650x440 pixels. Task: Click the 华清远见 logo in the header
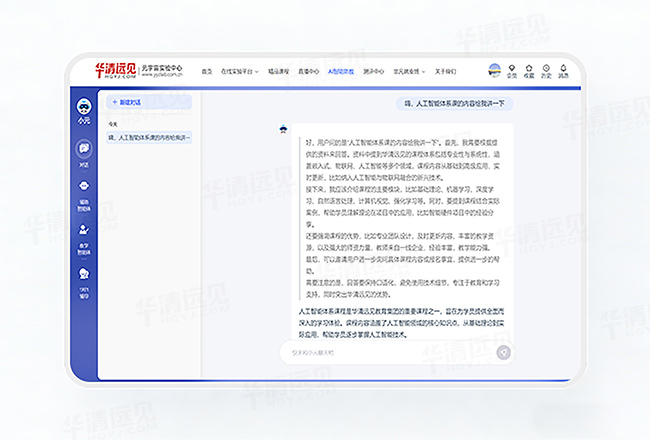coord(114,71)
